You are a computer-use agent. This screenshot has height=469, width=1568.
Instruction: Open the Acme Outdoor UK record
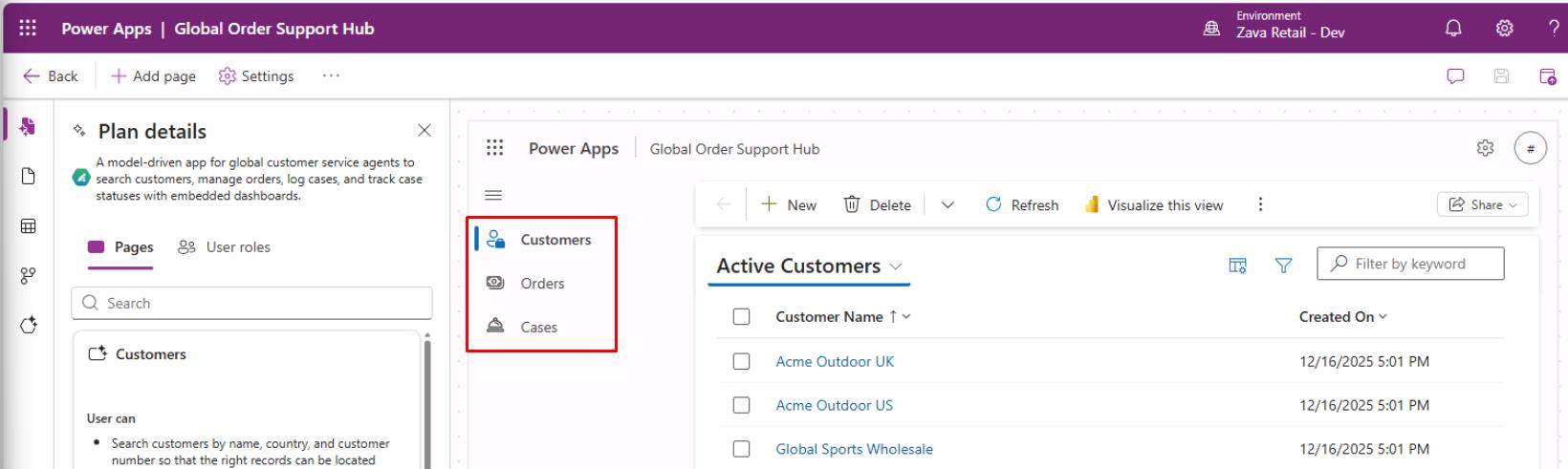click(x=835, y=361)
